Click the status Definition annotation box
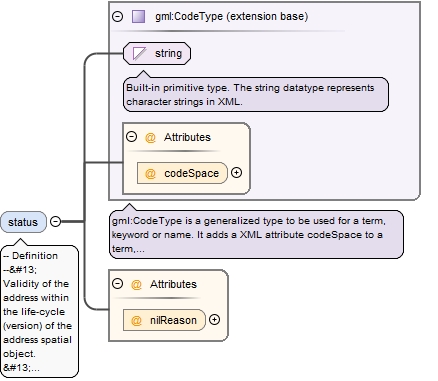Viewport: 438px width, 381px height. click(40, 312)
